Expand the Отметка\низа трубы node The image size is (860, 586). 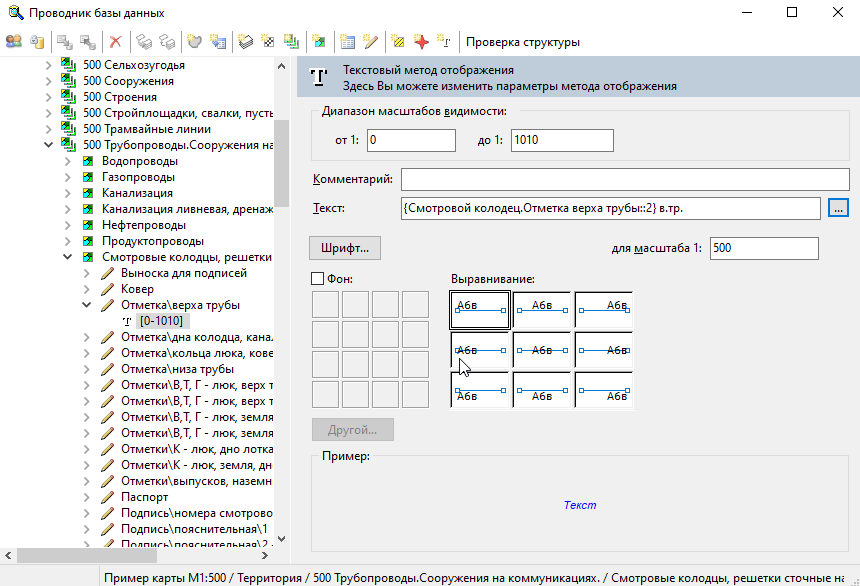click(x=87, y=369)
